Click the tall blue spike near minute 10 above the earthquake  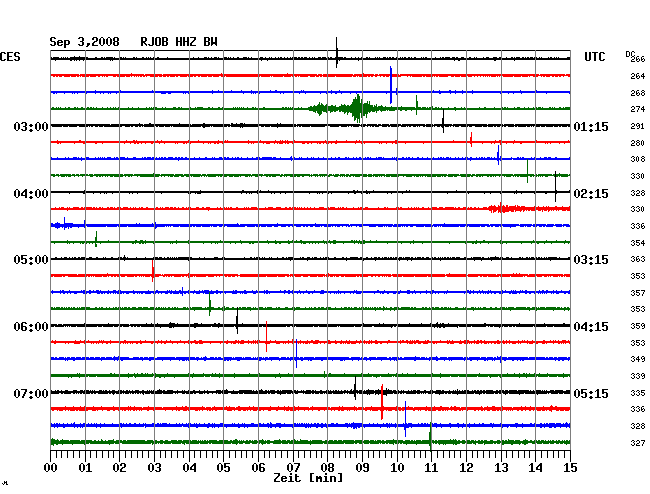tap(391, 85)
